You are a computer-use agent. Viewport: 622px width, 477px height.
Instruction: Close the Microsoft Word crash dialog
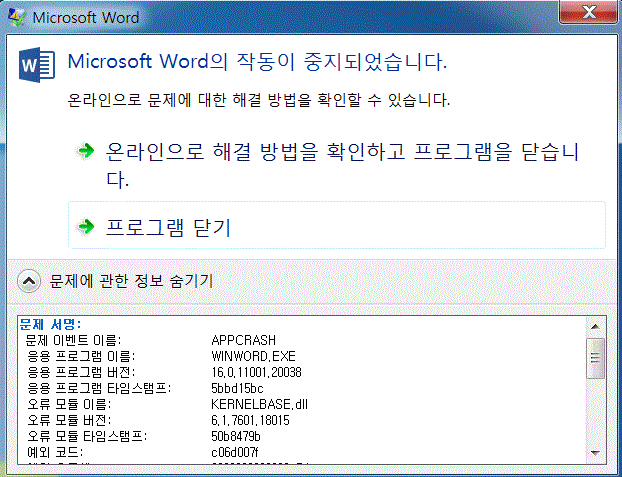589,12
